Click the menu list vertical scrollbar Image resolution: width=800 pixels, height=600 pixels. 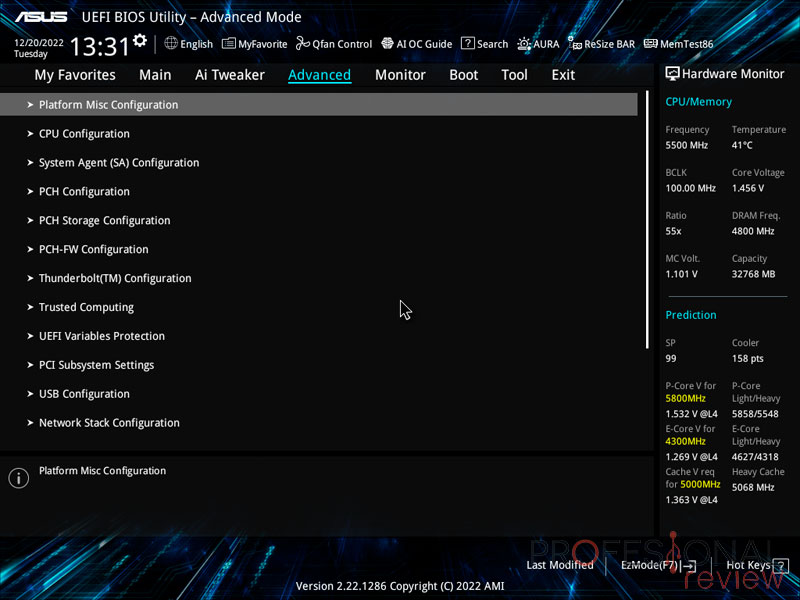[x=647, y=219]
